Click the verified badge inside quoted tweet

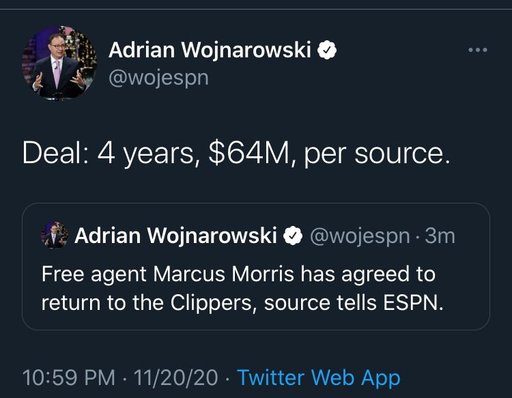293,236
